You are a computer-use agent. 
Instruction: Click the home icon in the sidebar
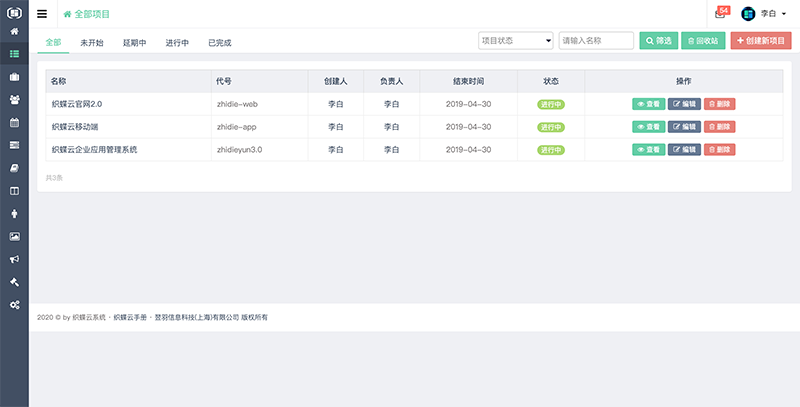(14, 32)
